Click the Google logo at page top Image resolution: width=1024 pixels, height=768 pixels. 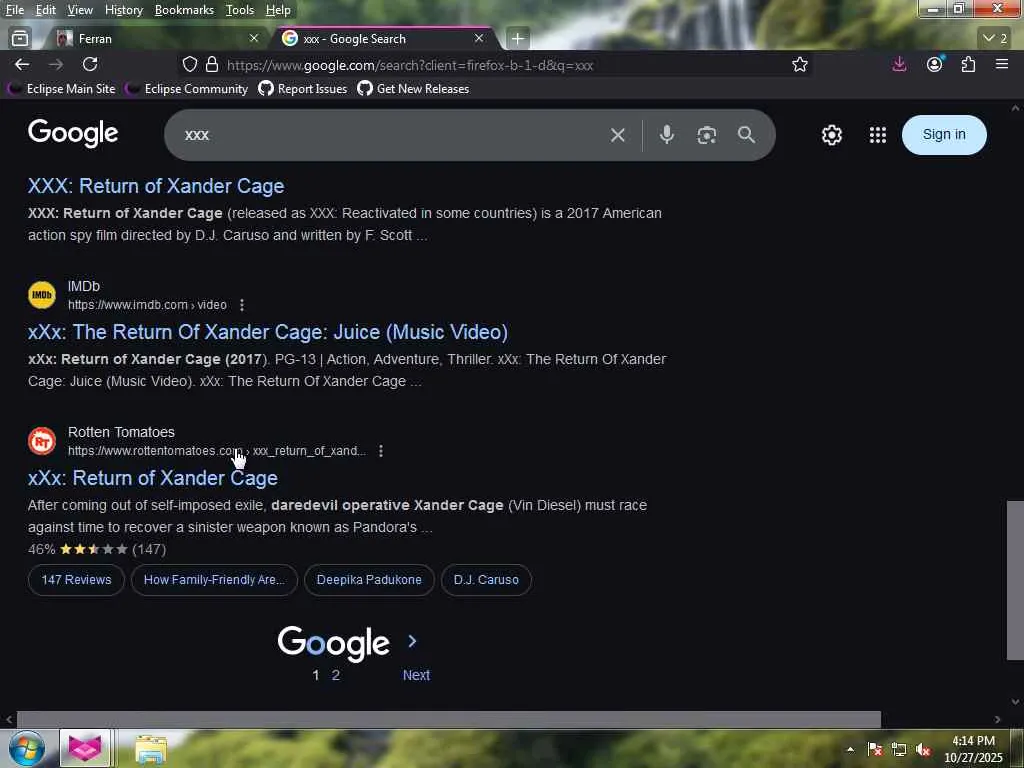click(73, 134)
